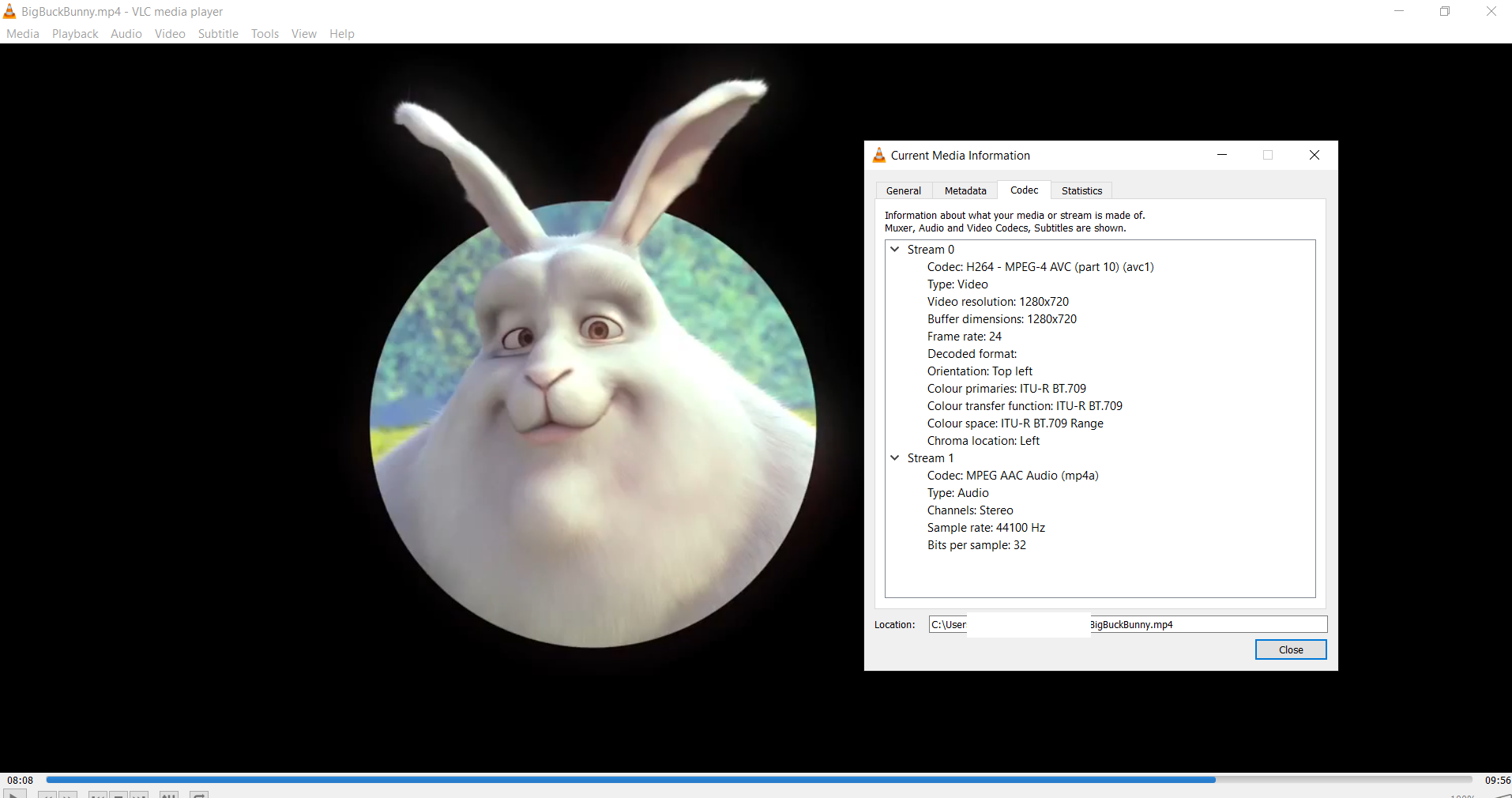Select the H264 codec row
Viewport: 1512px width, 798px height.
1040,267
